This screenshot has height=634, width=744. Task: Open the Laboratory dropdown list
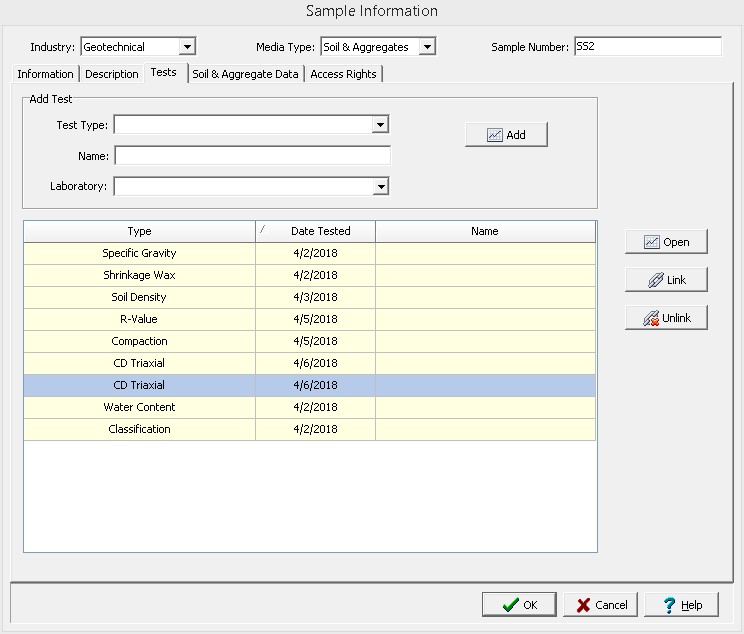(380, 186)
